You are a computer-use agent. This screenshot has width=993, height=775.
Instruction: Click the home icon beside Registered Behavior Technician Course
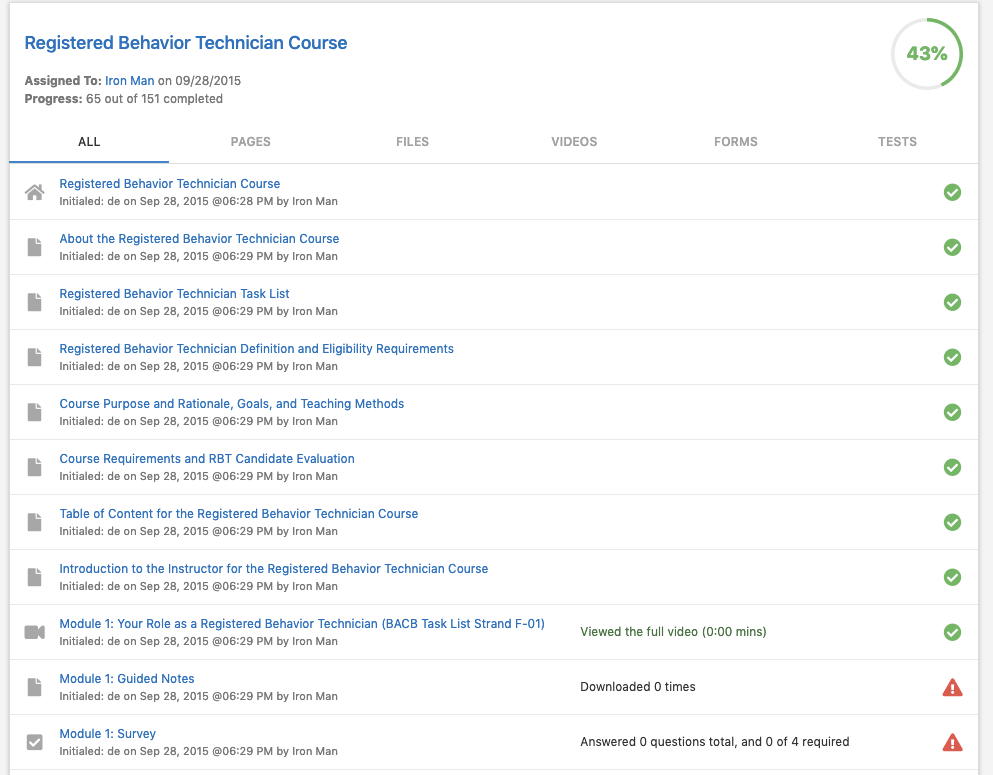pos(35,192)
